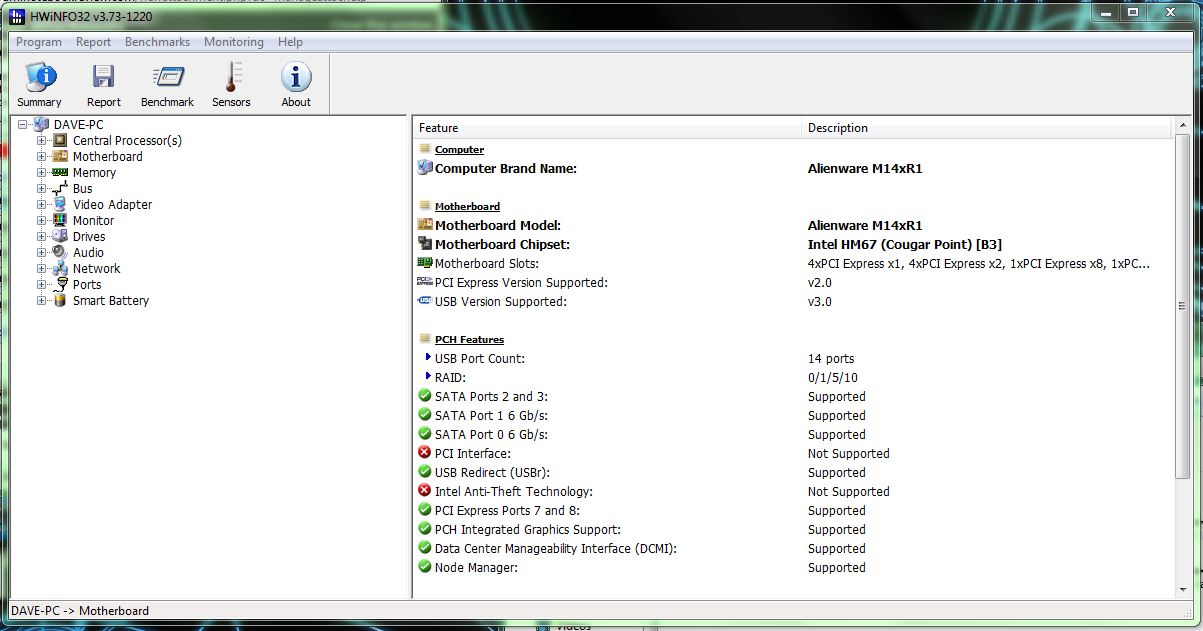Expand the Bus tree node
This screenshot has height=631, width=1203.
[x=42, y=189]
